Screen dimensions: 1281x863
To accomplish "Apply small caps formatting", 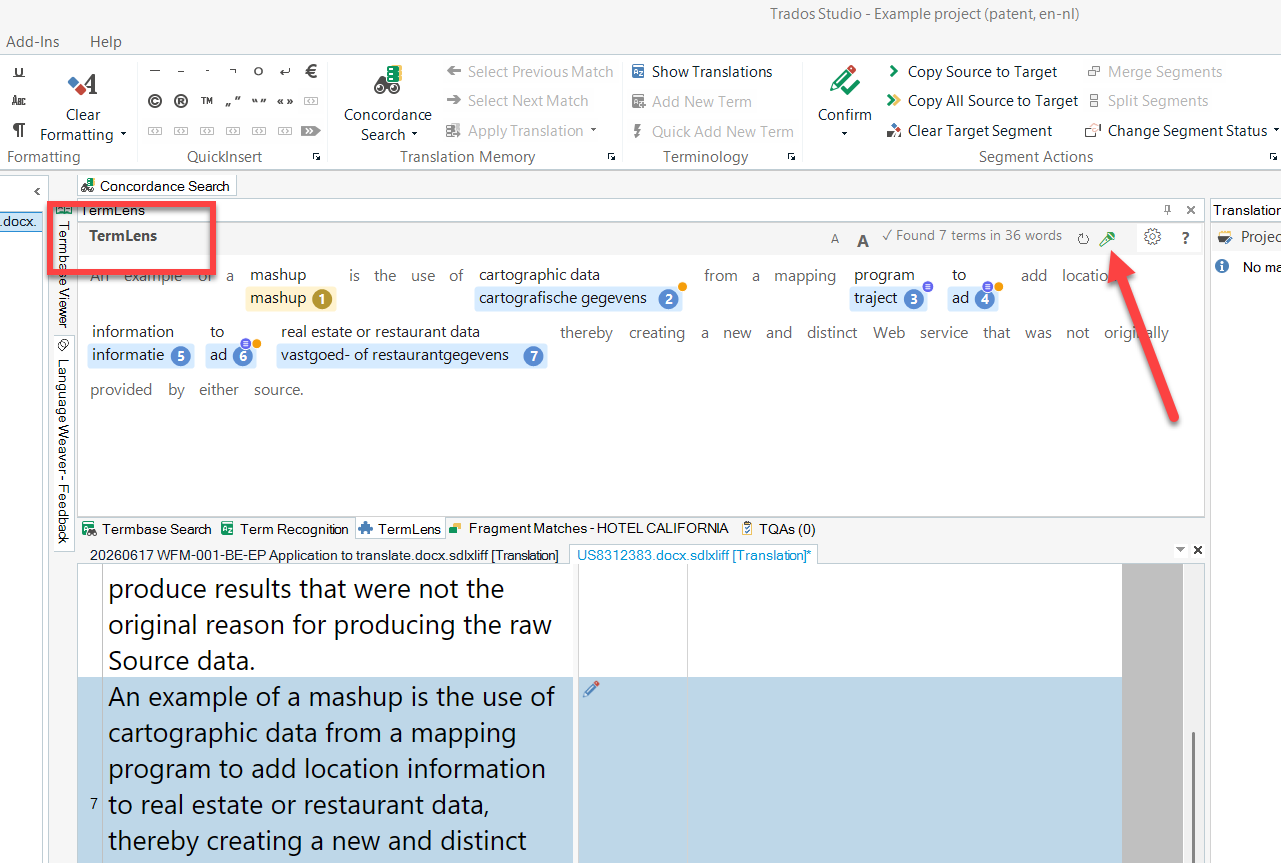I will point(19,100).
